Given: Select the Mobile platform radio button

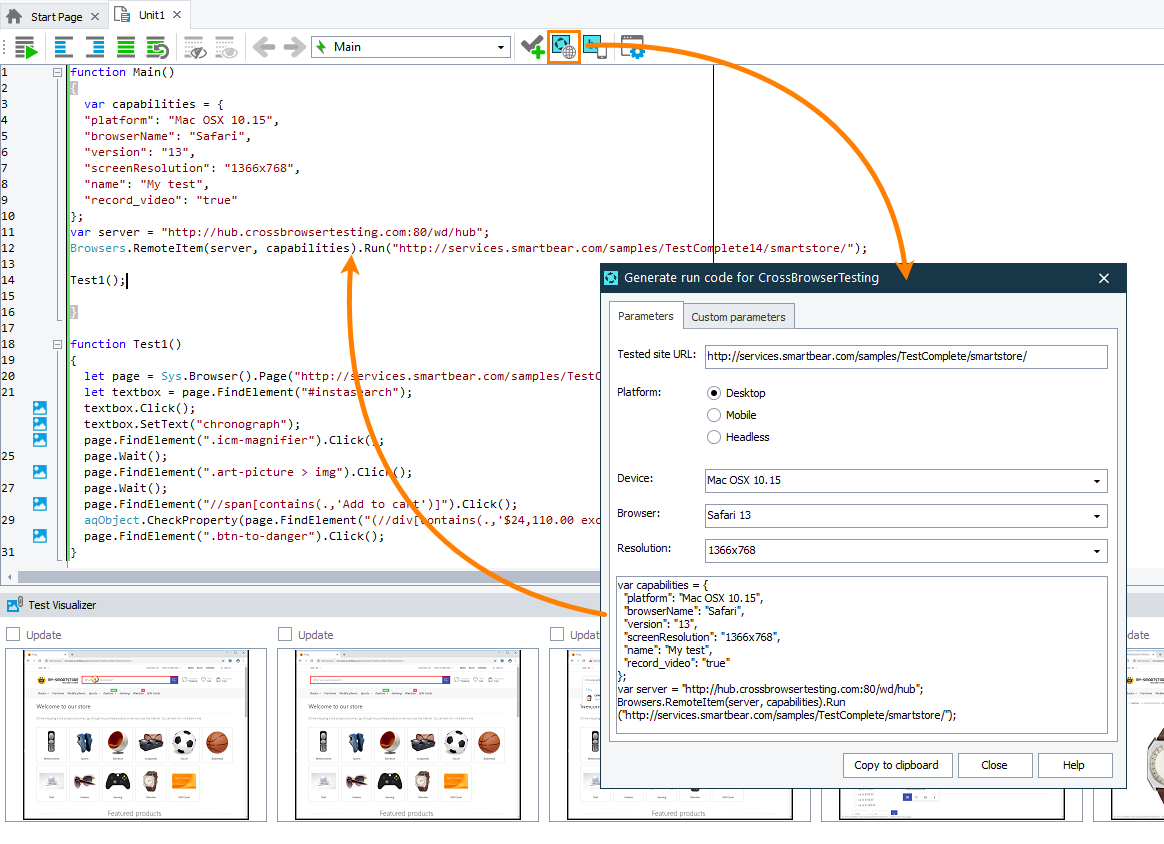Looking at the screenshot, I should (714, 414).
